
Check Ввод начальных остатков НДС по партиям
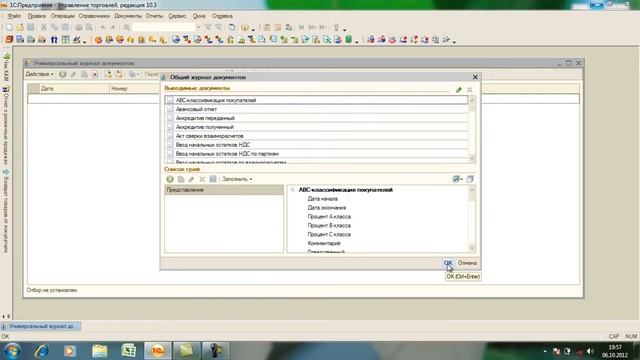170,154
